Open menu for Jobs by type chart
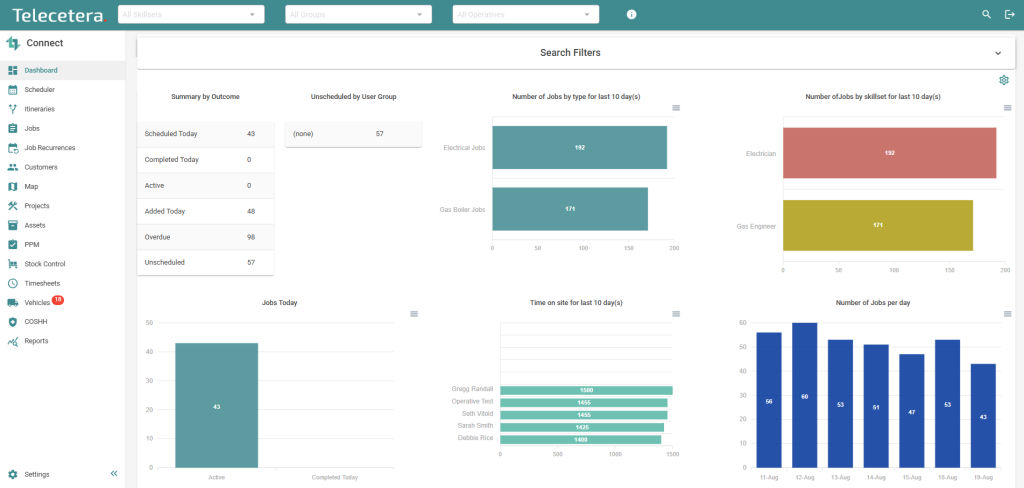Image resolution: width=1024 pixels, height=488 pixels. tap(676, 108)
